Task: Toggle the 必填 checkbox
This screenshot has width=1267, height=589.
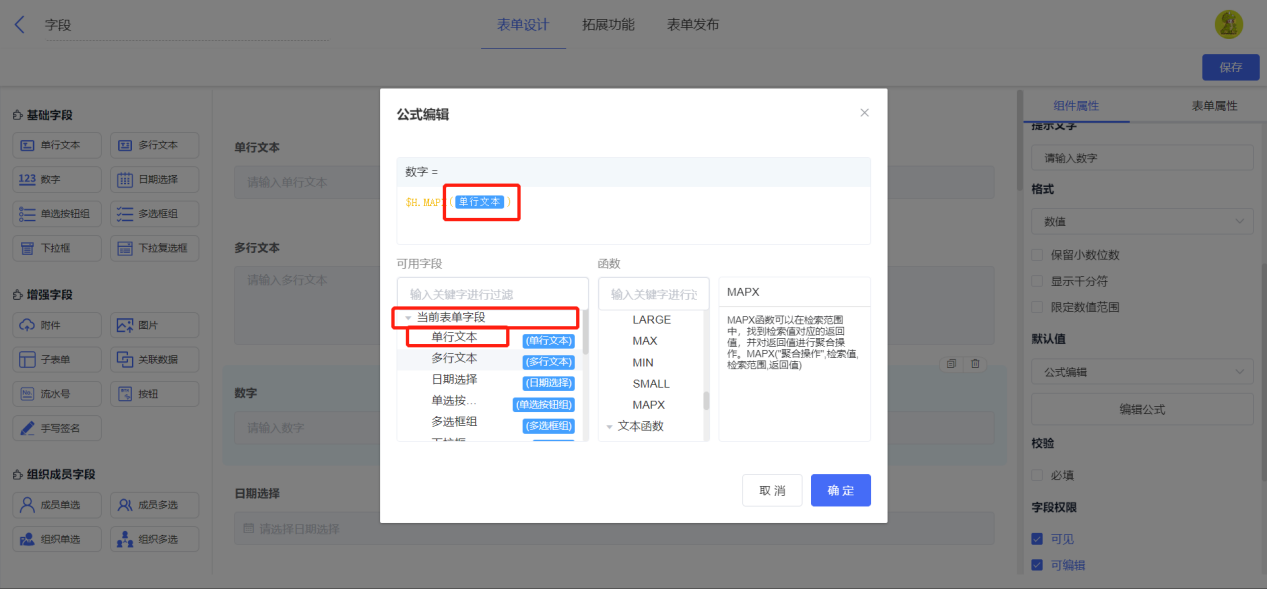Action: [x=1037, y=475]
